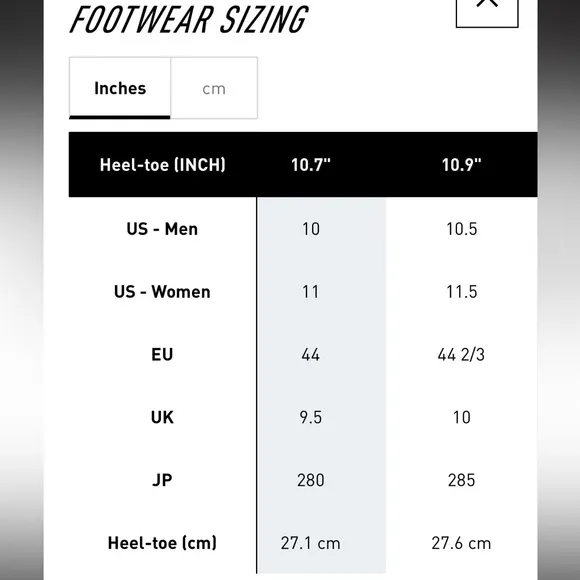Click UK size 9.5 cell
Screen dimensions: 580x580
coord(311,418)
